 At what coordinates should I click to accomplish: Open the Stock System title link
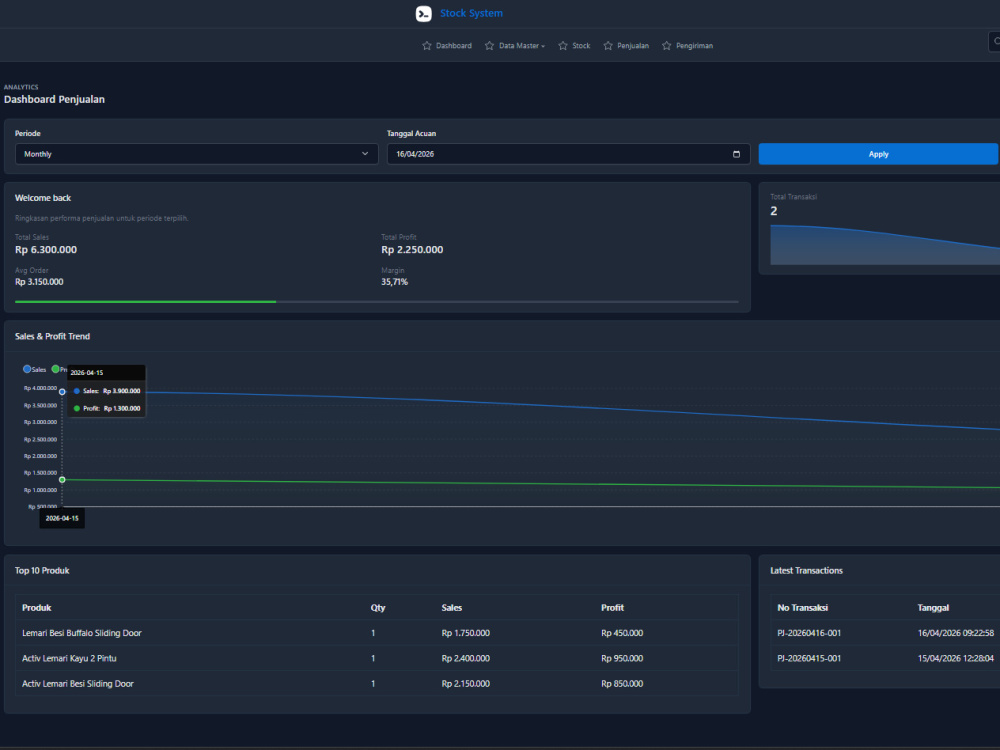point(471,13)
